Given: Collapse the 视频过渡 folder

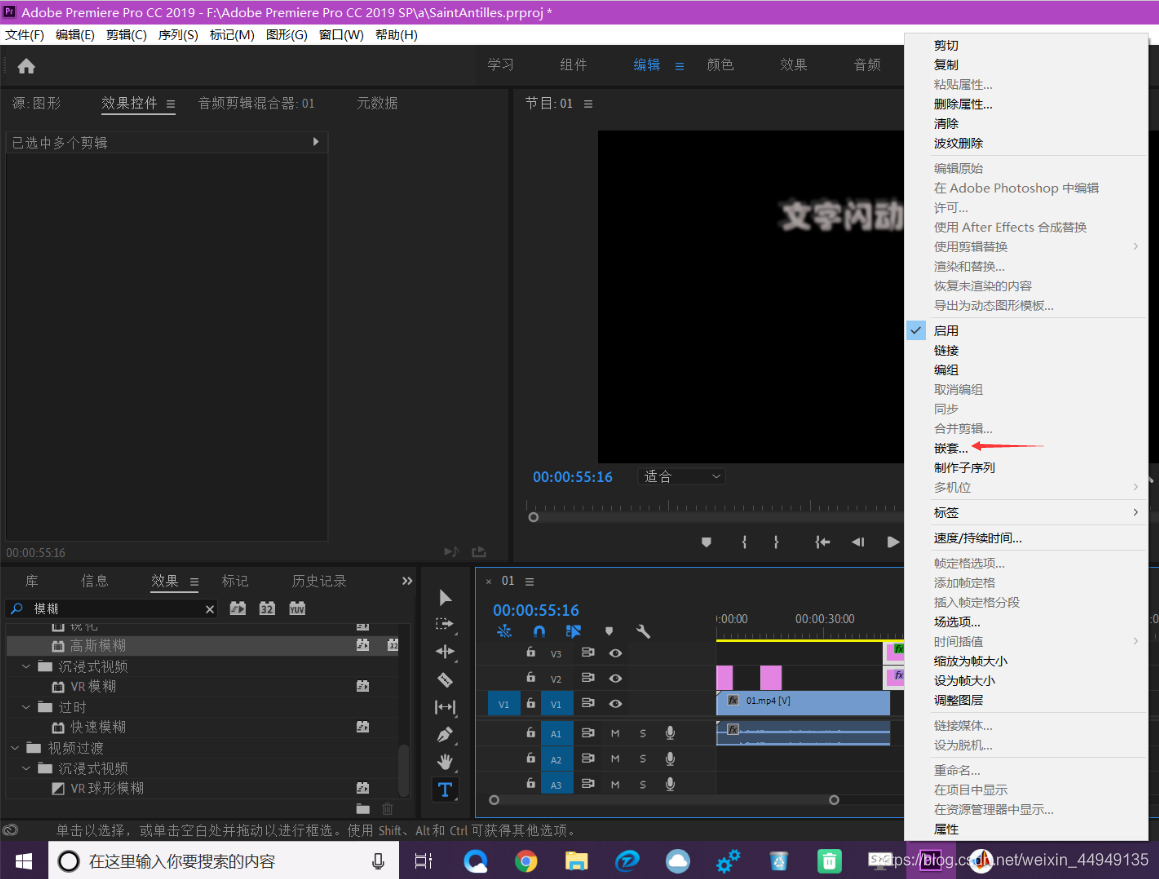Looking at the screenshot, I should click(16, 747).
